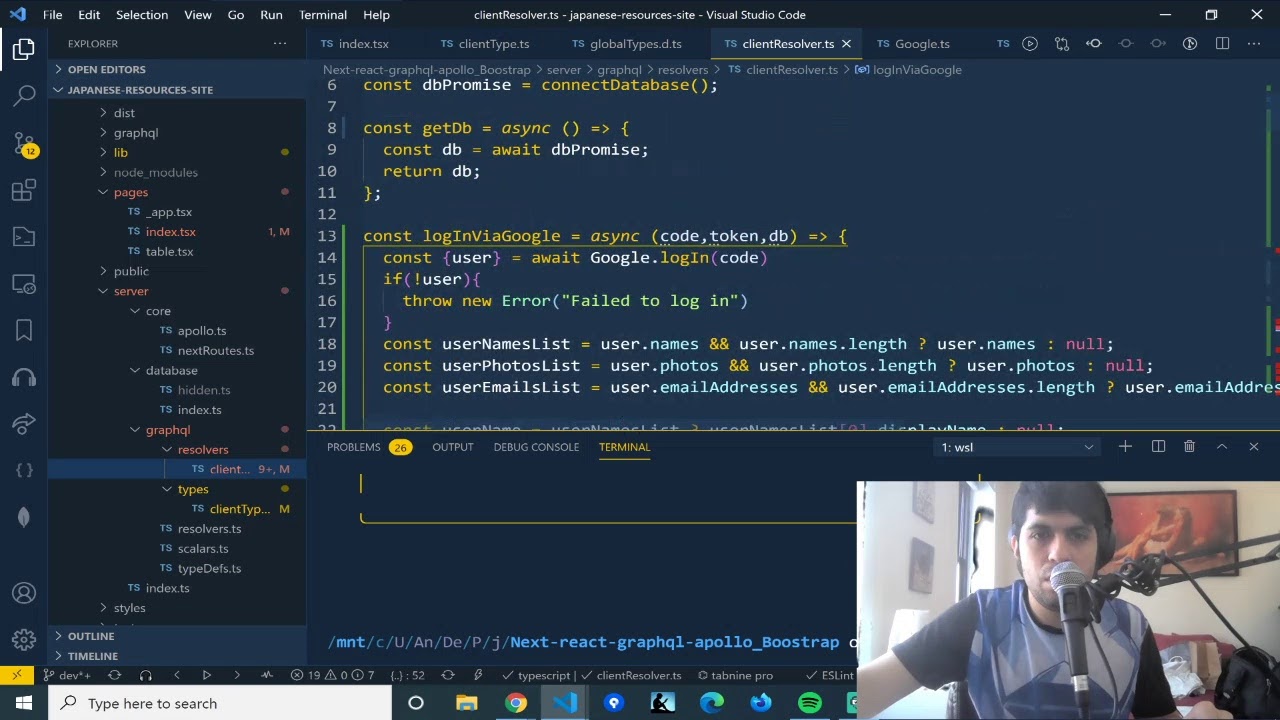Viewport: 1280px width, 720px height.
Task: Switch to the globalTypes.d.ts editor tab
Action: coord(636,44)
